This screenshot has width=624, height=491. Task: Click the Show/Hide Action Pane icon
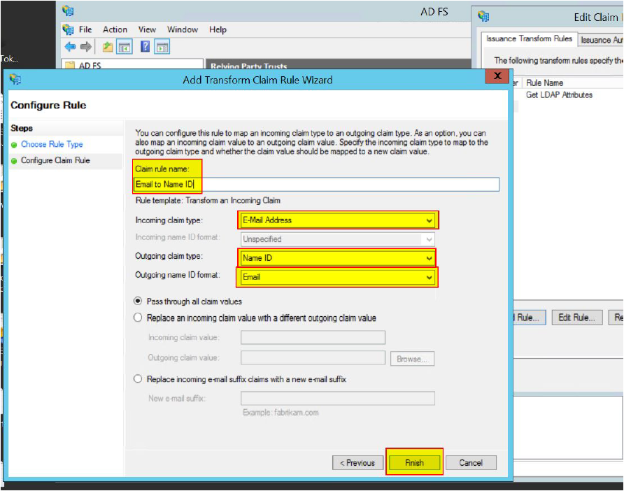[164, 47]
